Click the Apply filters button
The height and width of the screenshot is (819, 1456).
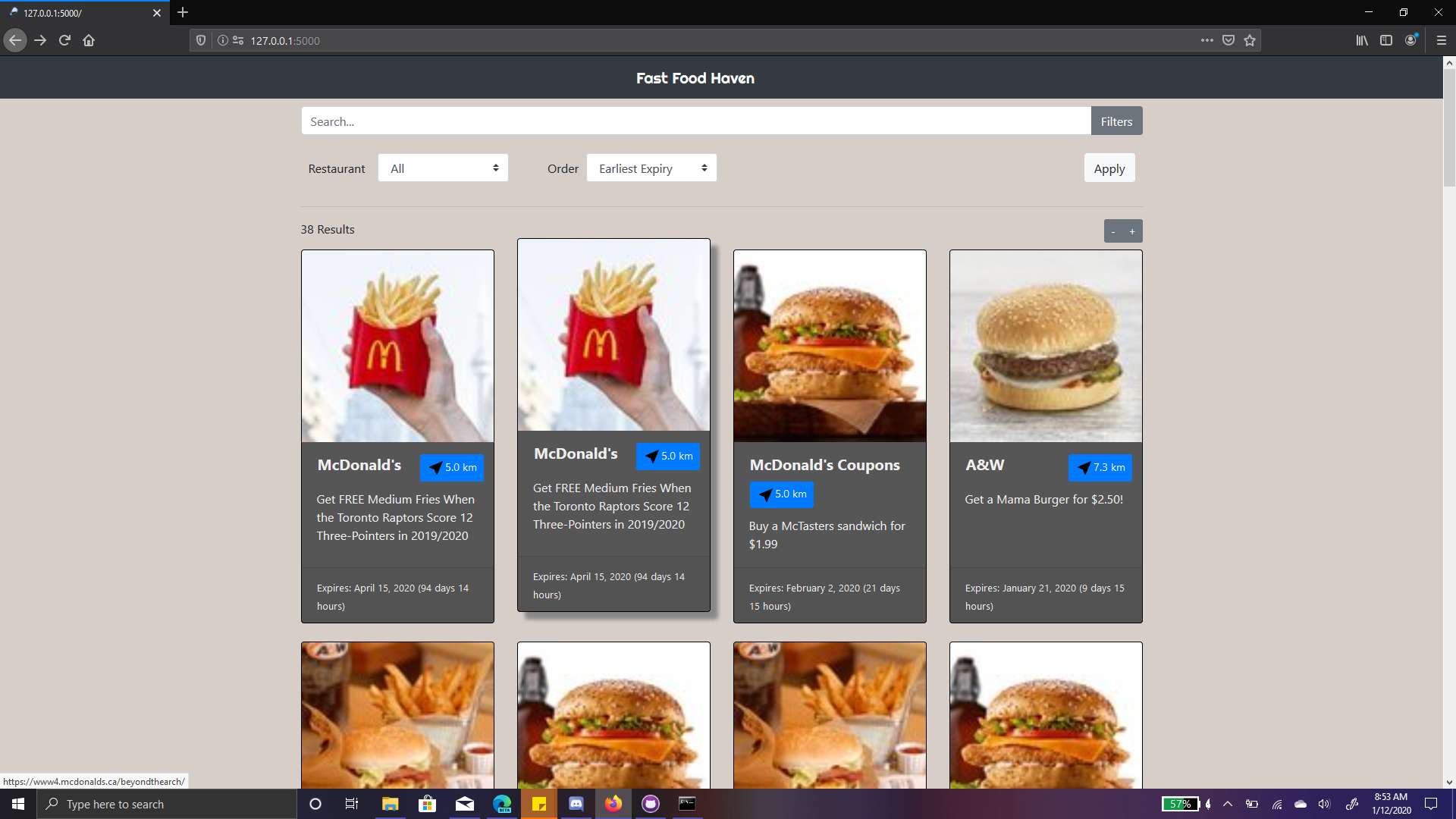click(x=1109, y=168)
